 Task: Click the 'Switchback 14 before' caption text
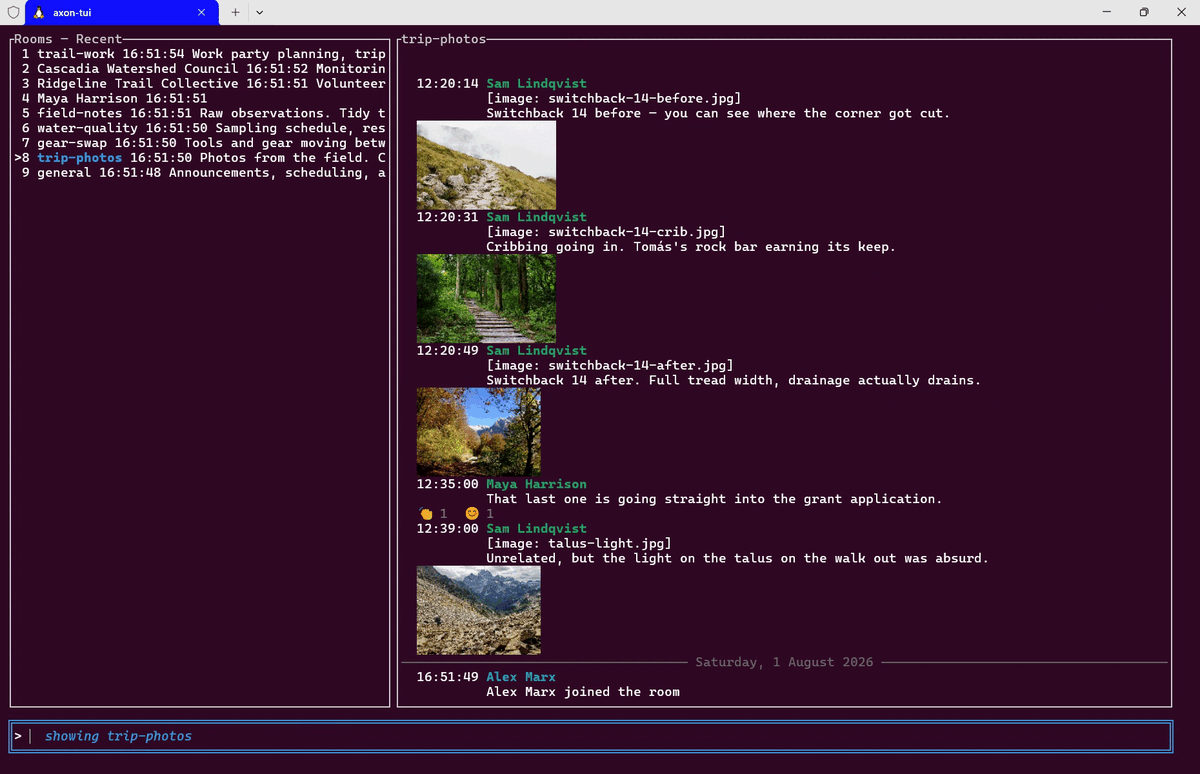(x=718, y=114)
